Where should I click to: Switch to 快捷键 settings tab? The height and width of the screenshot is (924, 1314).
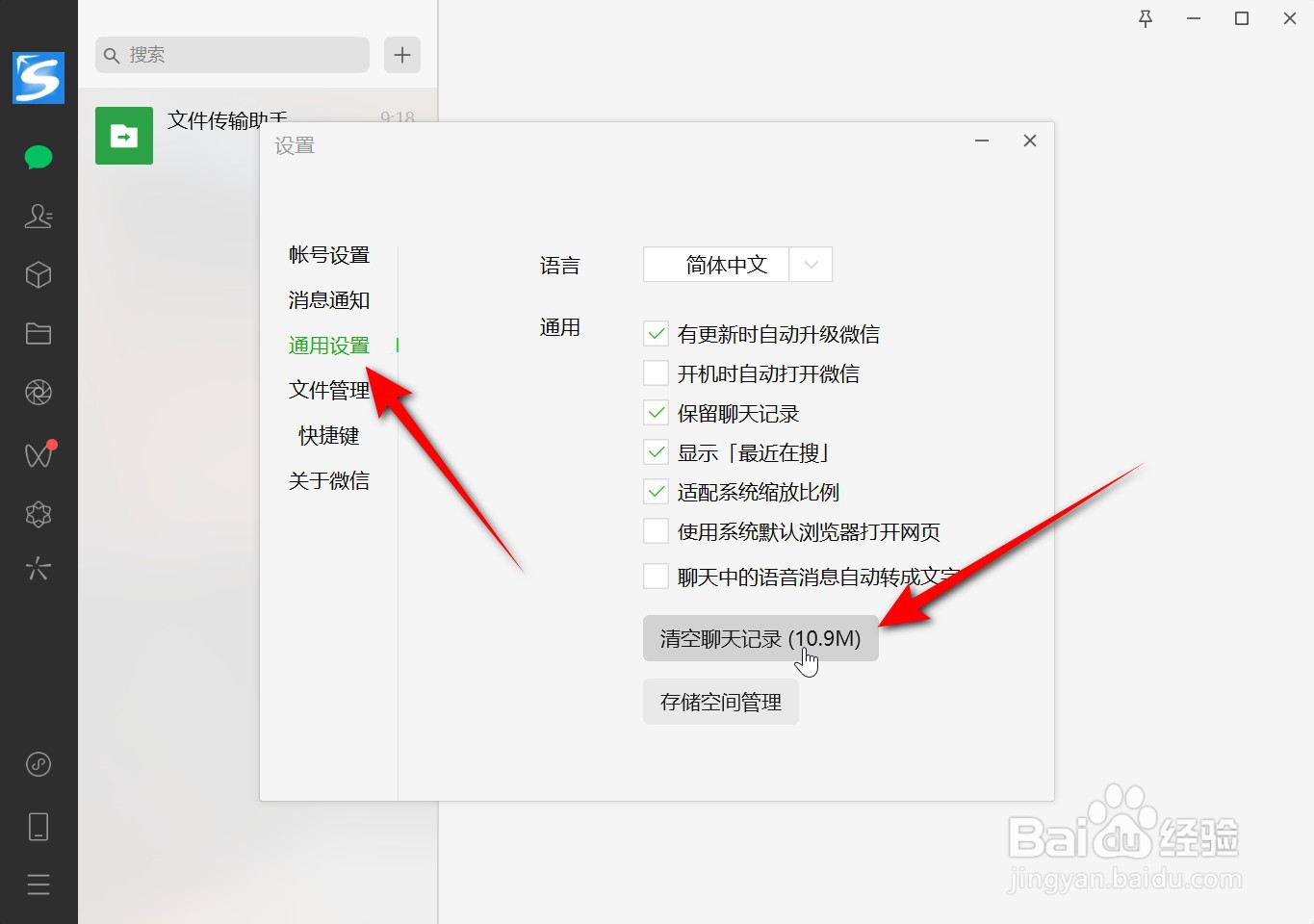329,435
